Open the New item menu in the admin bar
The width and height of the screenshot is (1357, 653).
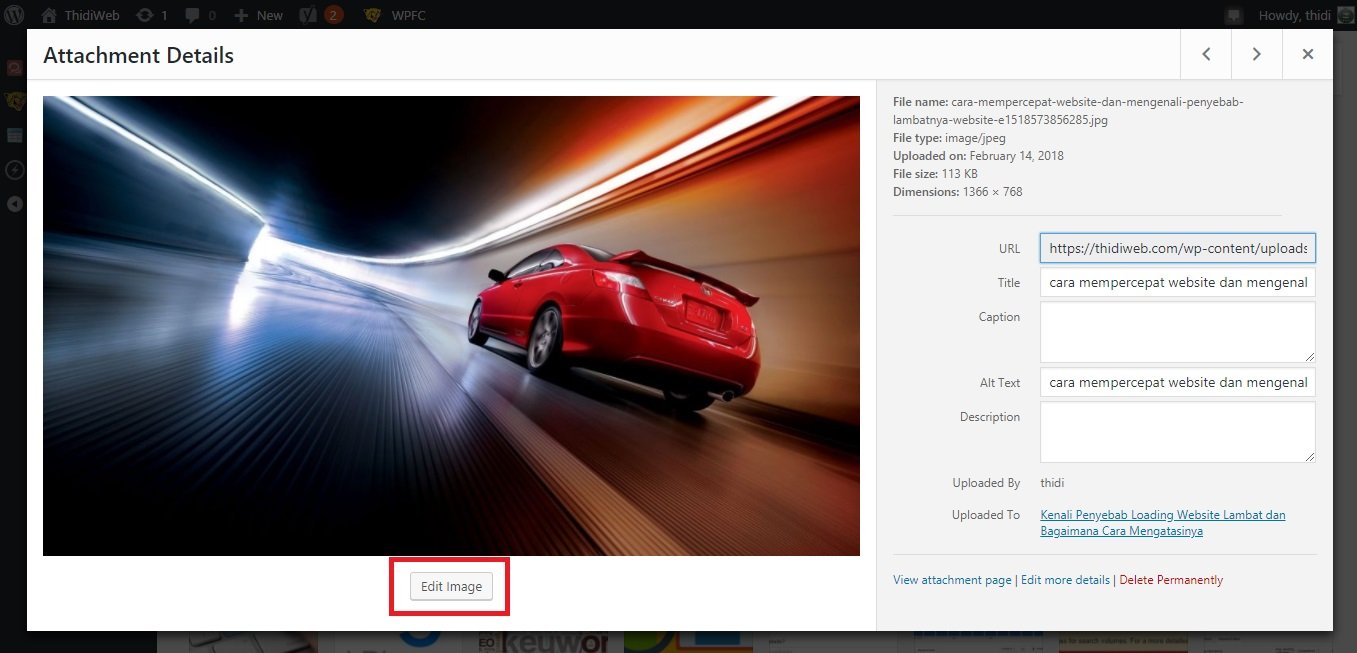[x=258, y=15]
